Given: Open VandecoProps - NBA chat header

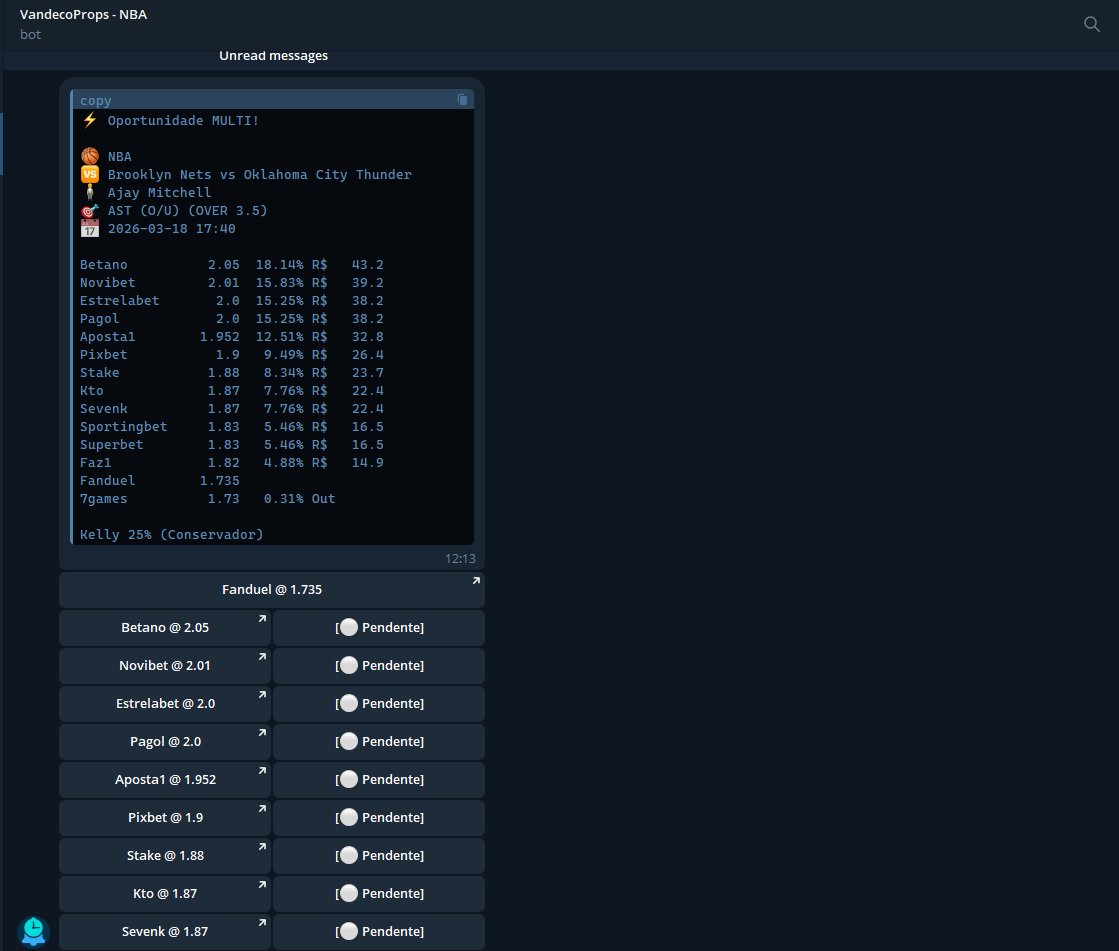Looking at the screenshot, I should tap(83, 24).
